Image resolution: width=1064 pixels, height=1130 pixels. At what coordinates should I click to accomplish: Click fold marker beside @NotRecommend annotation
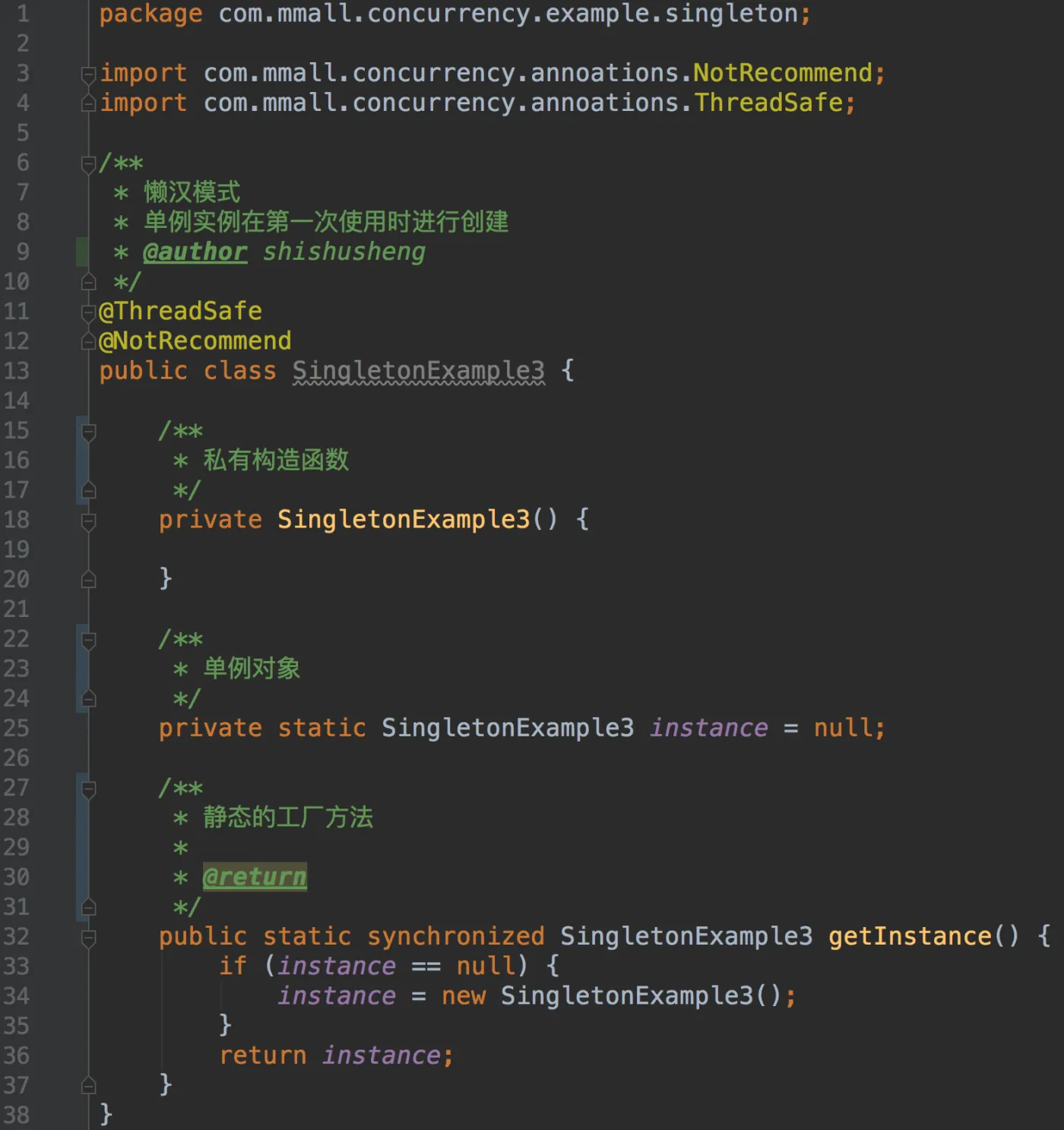[x=88, y=341]
